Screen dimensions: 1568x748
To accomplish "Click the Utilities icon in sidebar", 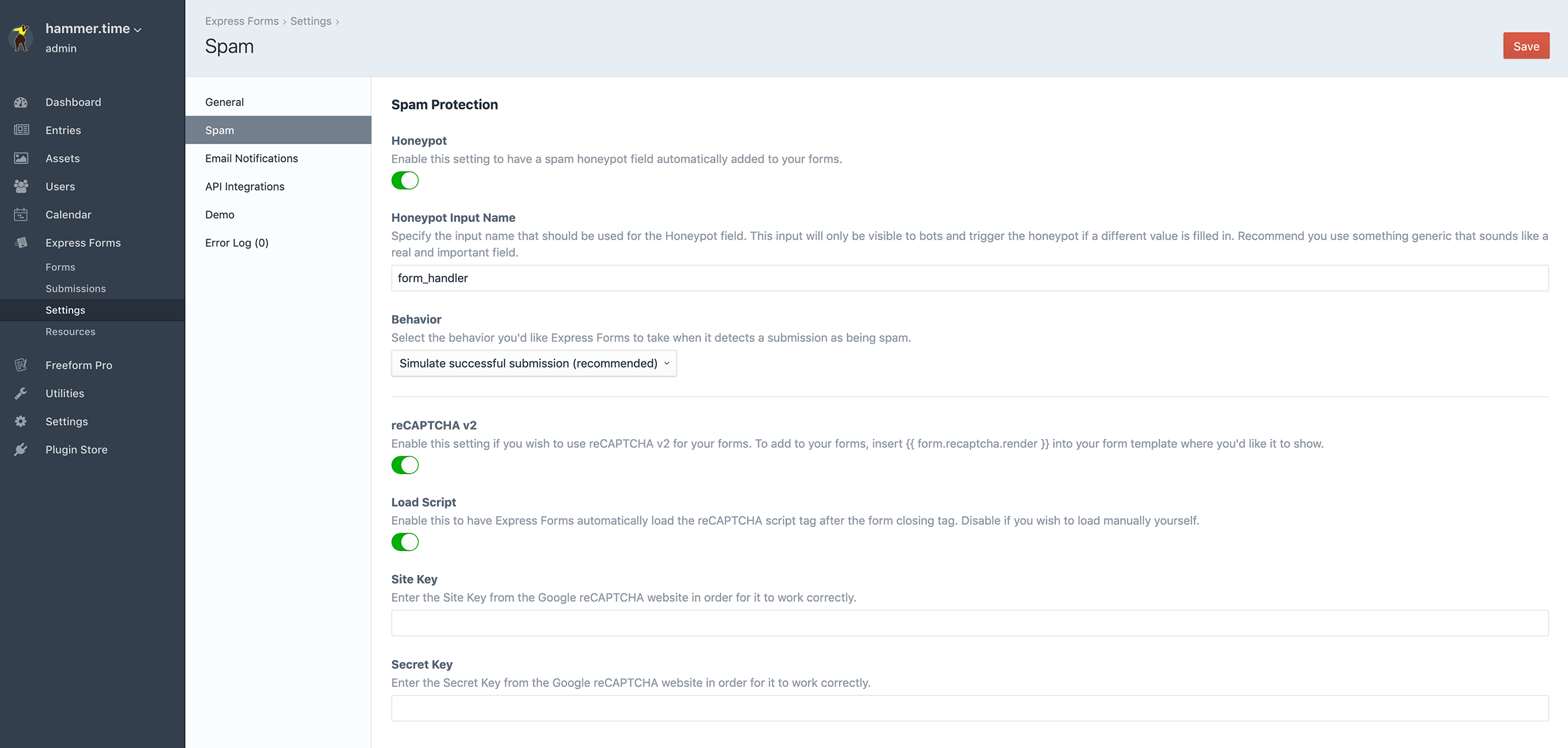I will coord(22,393).
